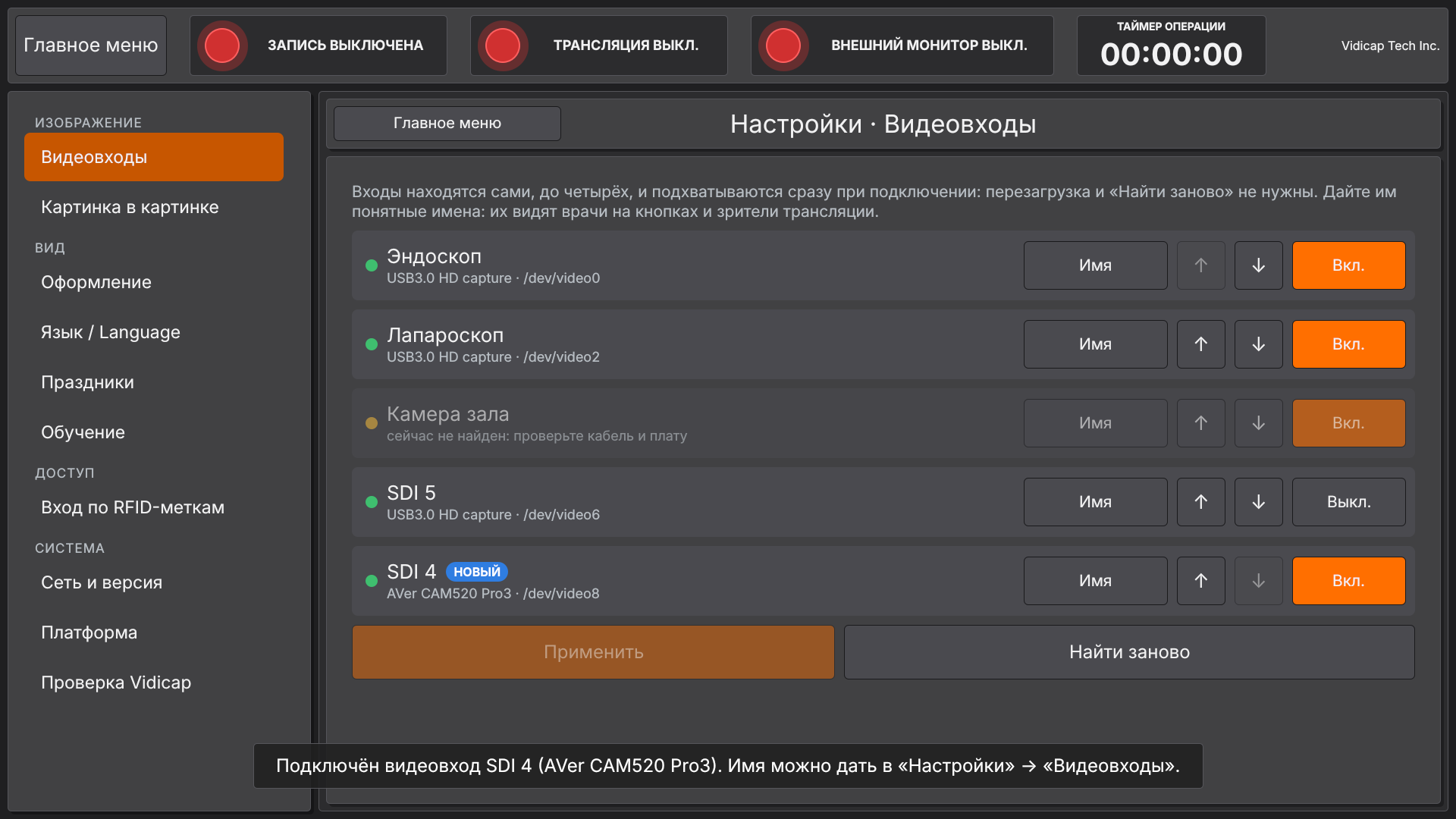Click the disabled down arrow for SDI 4
The image size is (1456, 819).
[x=1258, y=581]
